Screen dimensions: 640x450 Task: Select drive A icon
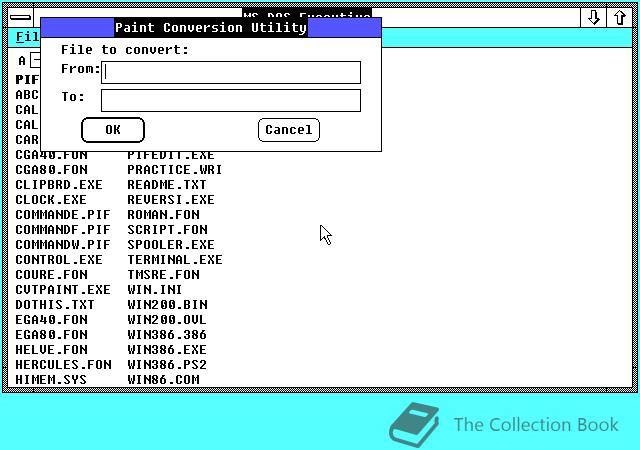click(29, 61)
